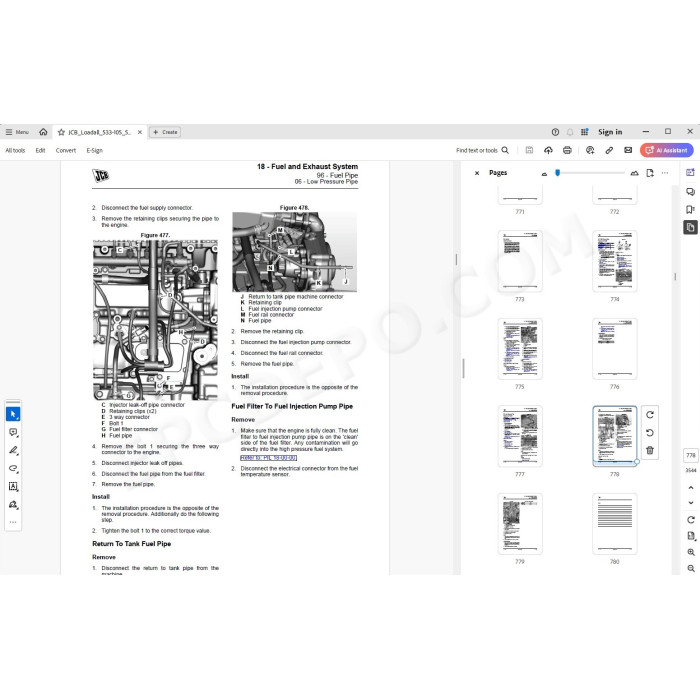
Task: Zoom in with magnifier plus icon
Action: coord(691,552)
